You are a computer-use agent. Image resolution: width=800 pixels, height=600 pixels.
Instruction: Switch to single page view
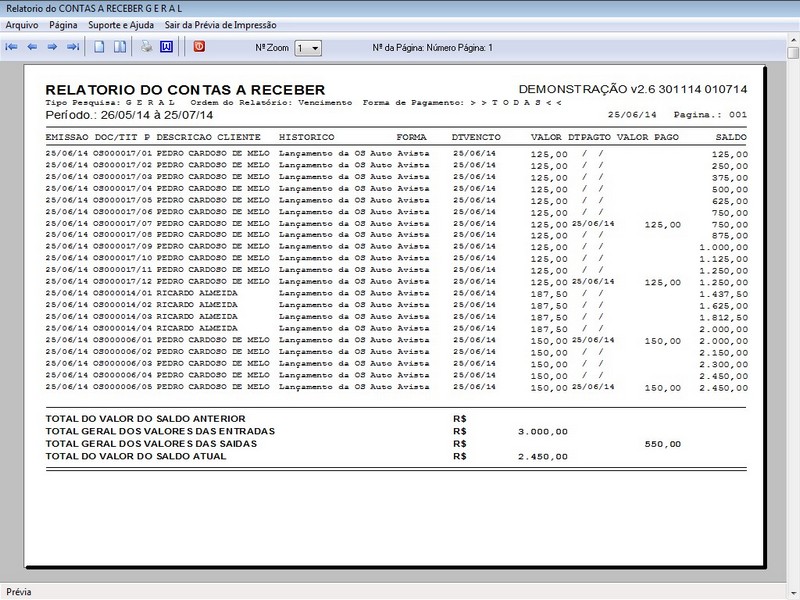coord(100,47)
